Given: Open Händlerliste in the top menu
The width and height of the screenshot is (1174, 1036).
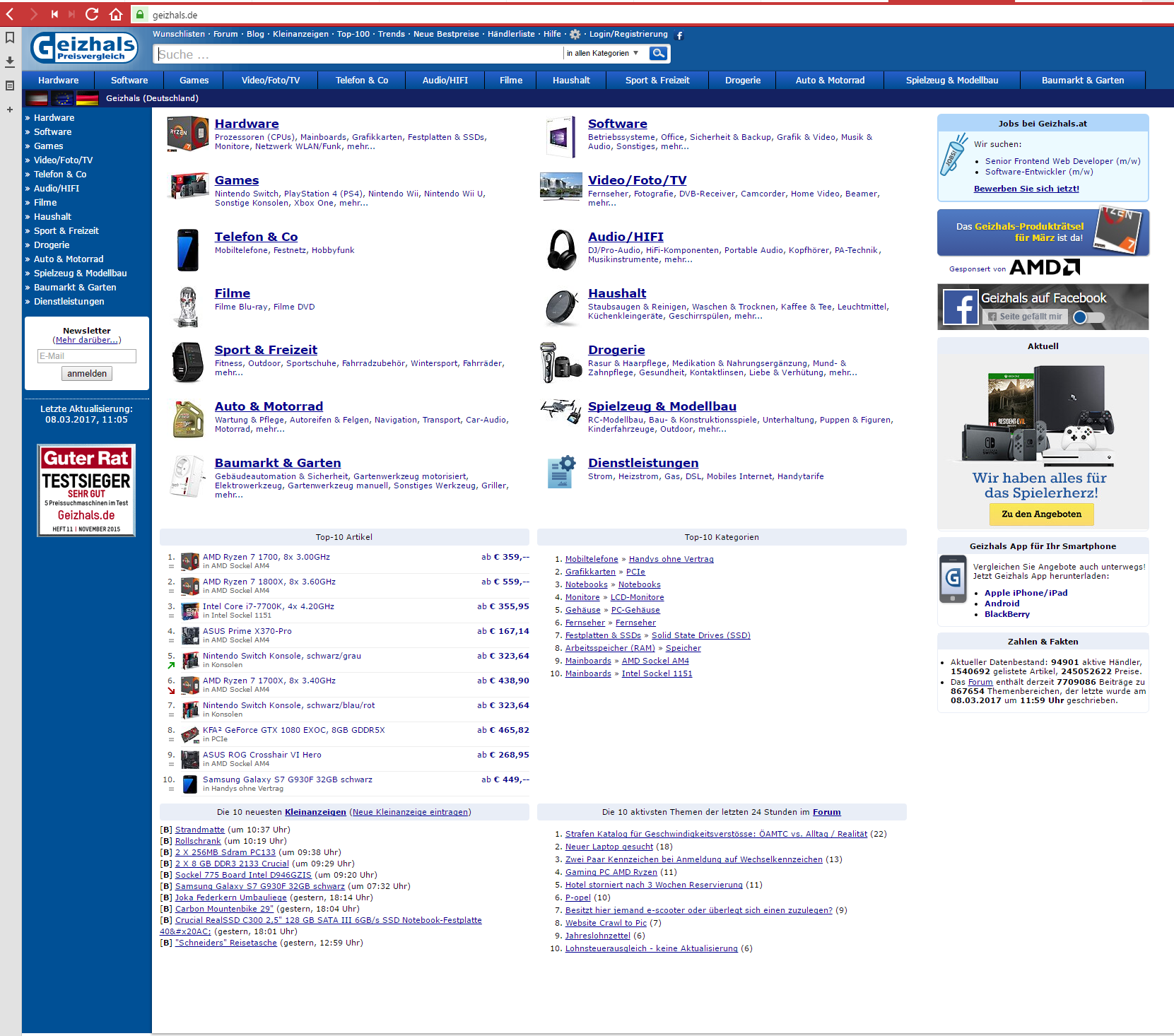Looking at the screenshot, I should (x=511, y=34).
